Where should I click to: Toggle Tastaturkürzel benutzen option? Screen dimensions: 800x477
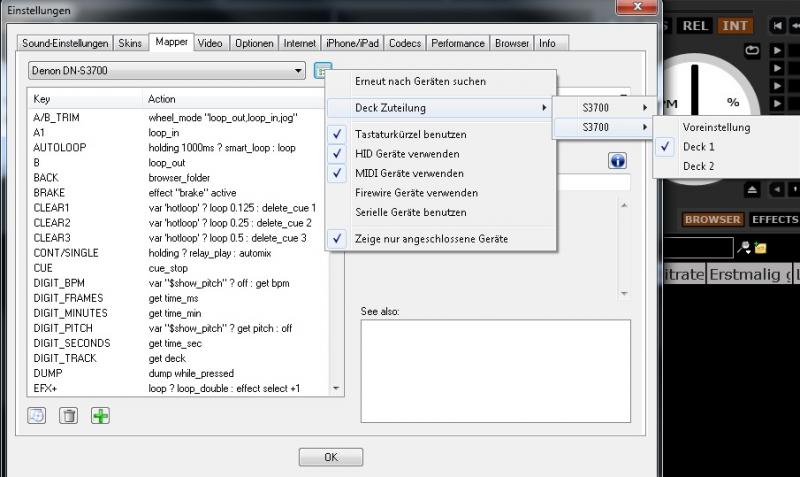410,134
